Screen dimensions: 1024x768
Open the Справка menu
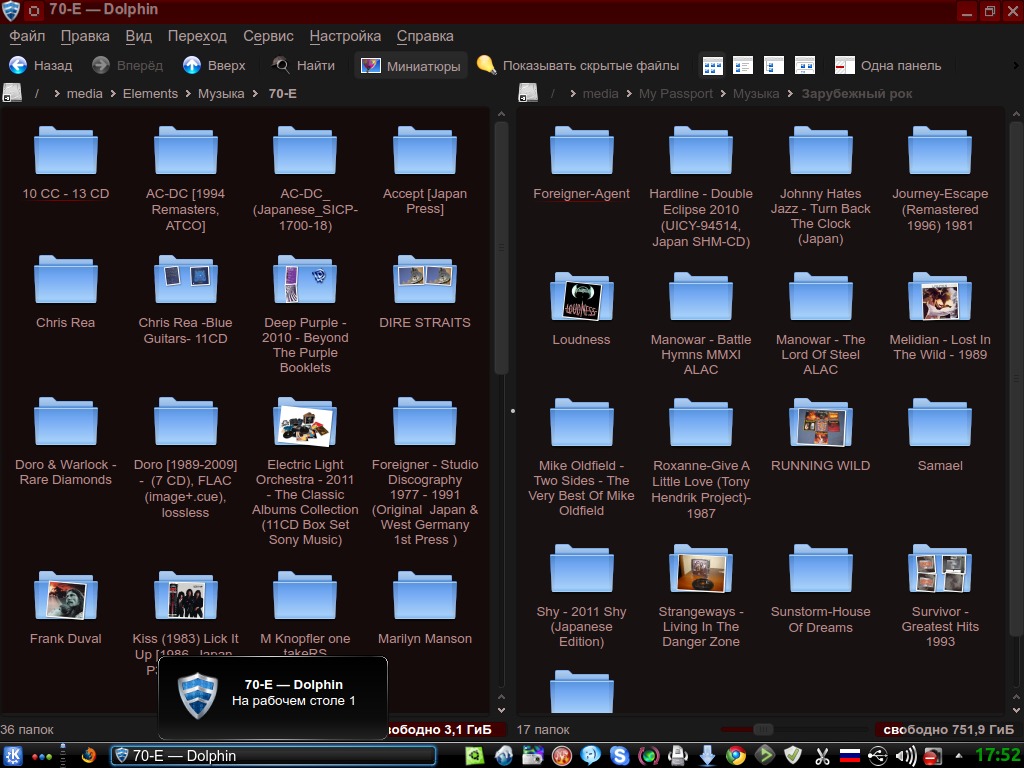point(425,36)
